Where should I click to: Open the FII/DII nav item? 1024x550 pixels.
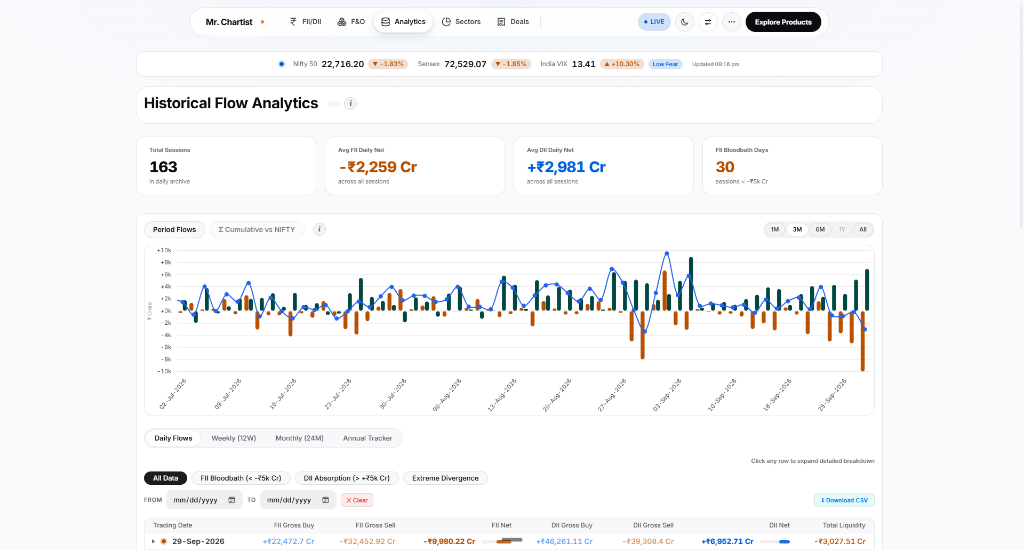(306, 22)
